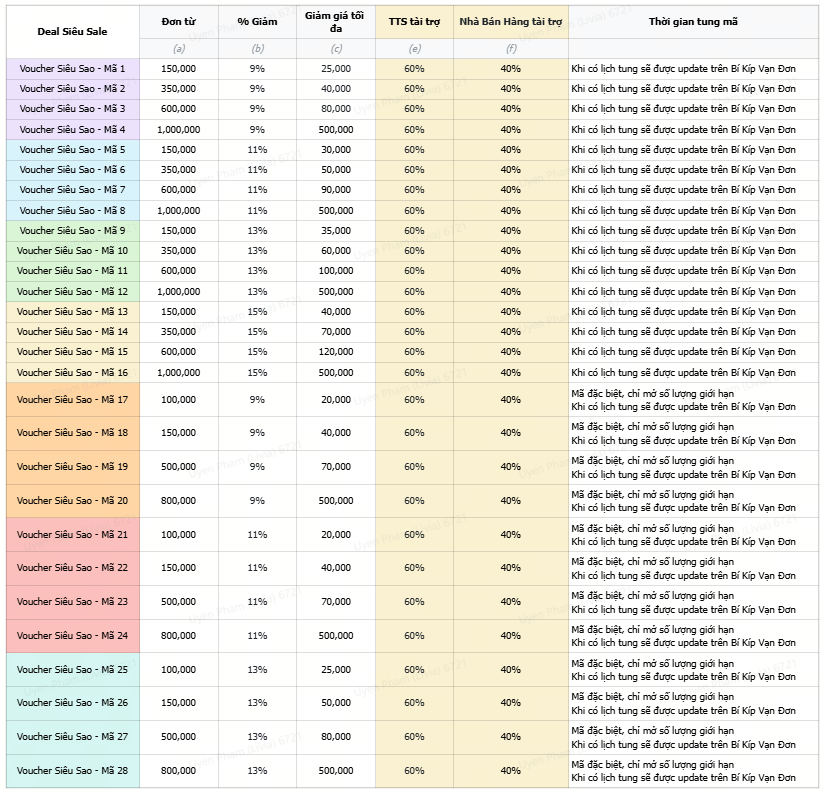Select the "Voucher Siêu Sao - Mã 12" cell

tap(72, 292)
